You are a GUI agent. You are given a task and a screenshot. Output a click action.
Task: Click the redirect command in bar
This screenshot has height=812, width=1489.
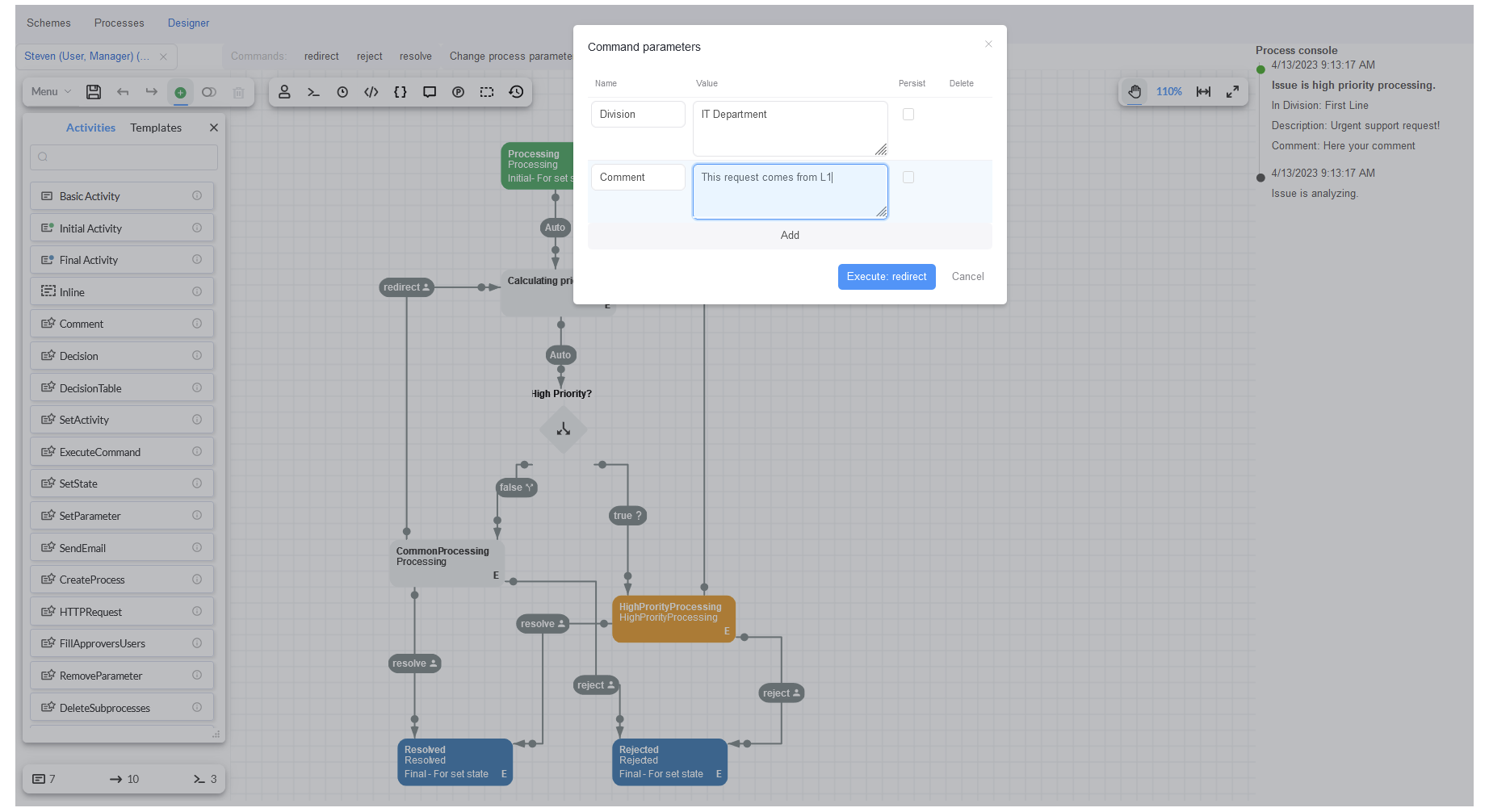coord(321,57)
